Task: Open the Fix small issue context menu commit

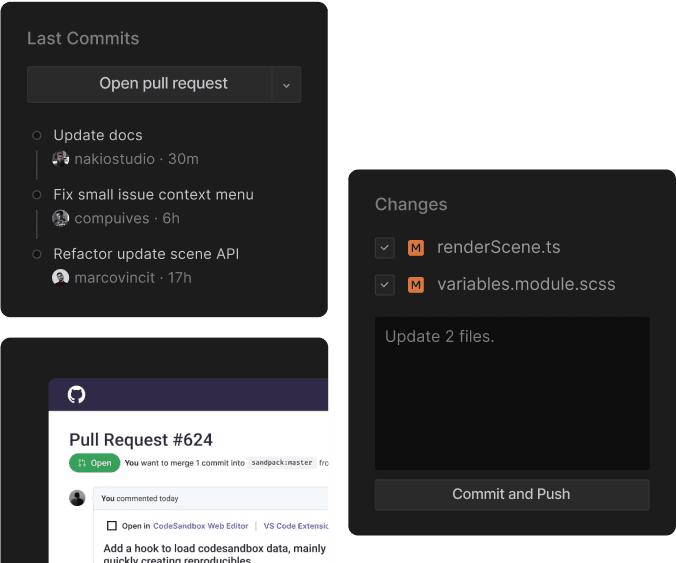Action: pos(153,195)
